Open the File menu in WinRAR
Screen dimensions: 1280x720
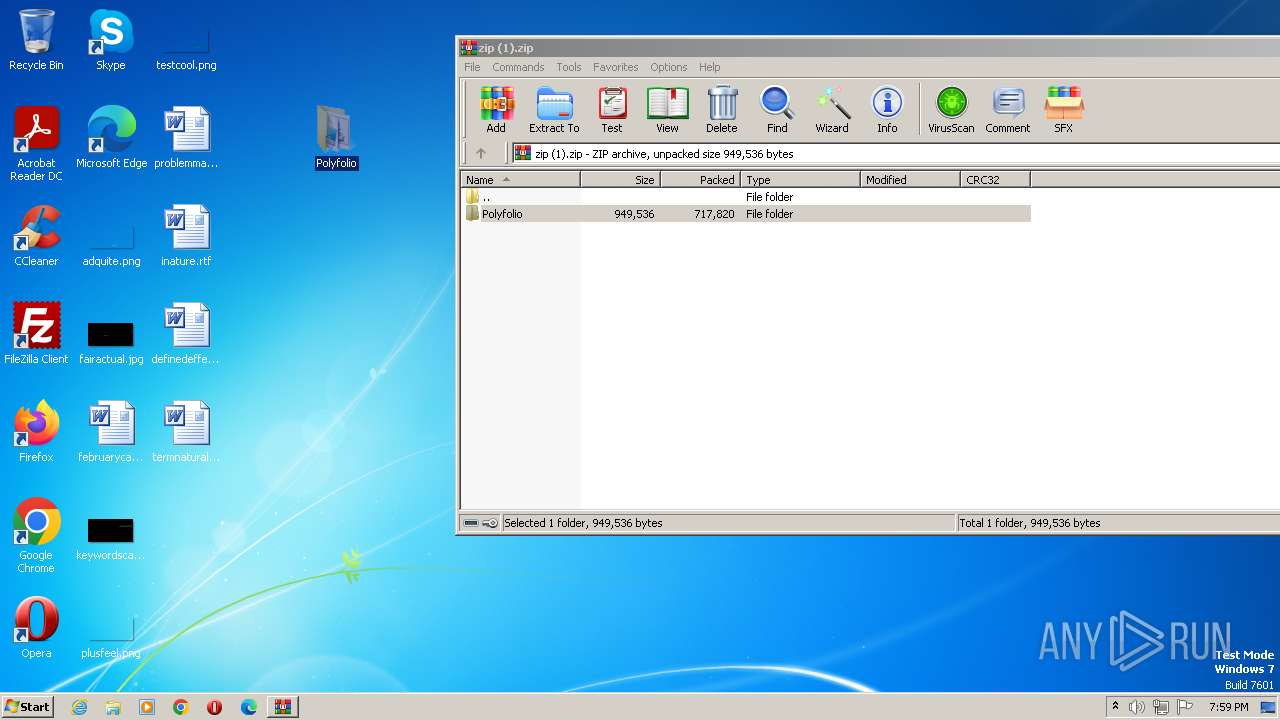coord(472,67)
